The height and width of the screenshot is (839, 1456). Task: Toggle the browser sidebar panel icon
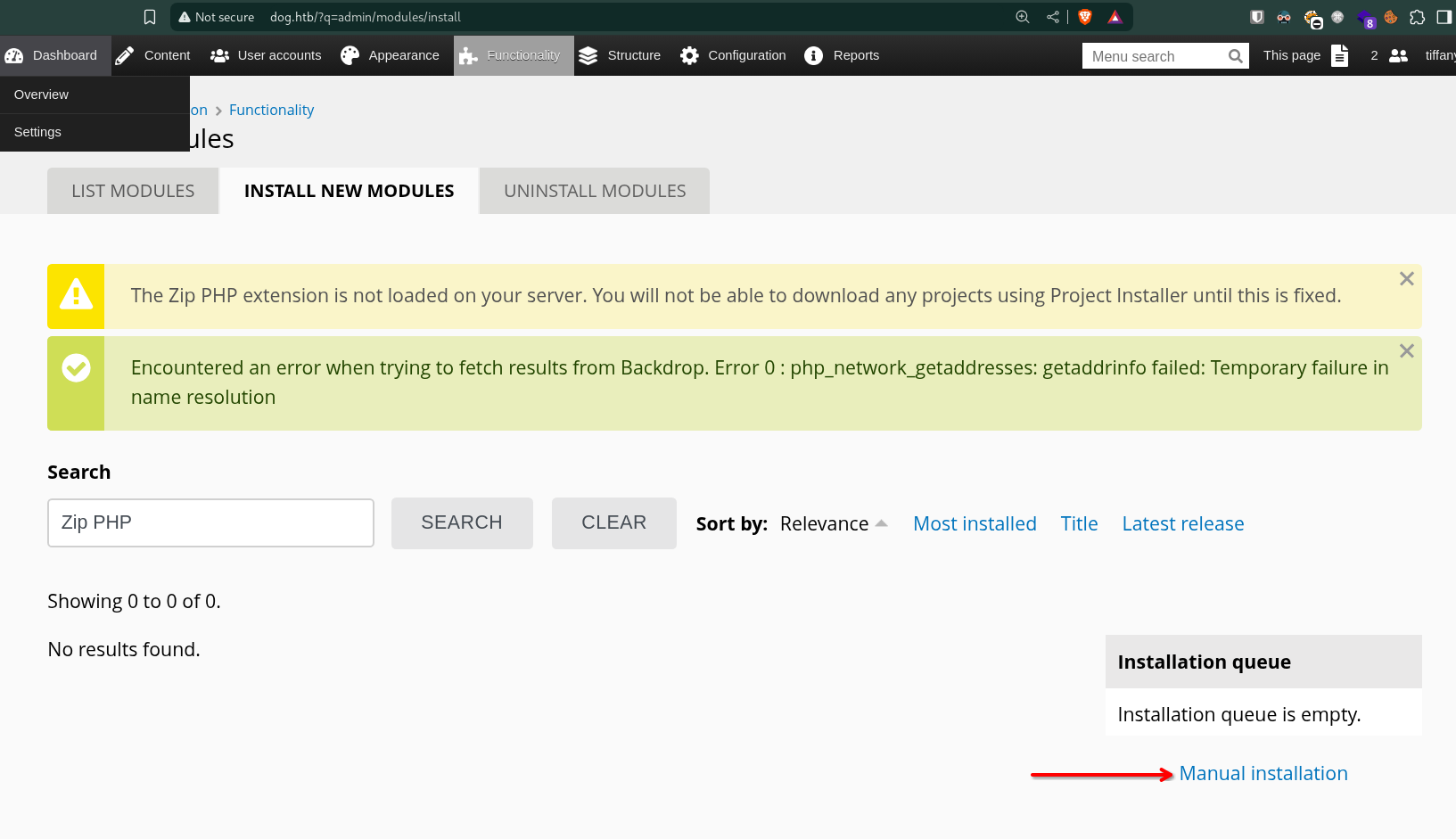pyautogui.click(x=1444, y=17)
